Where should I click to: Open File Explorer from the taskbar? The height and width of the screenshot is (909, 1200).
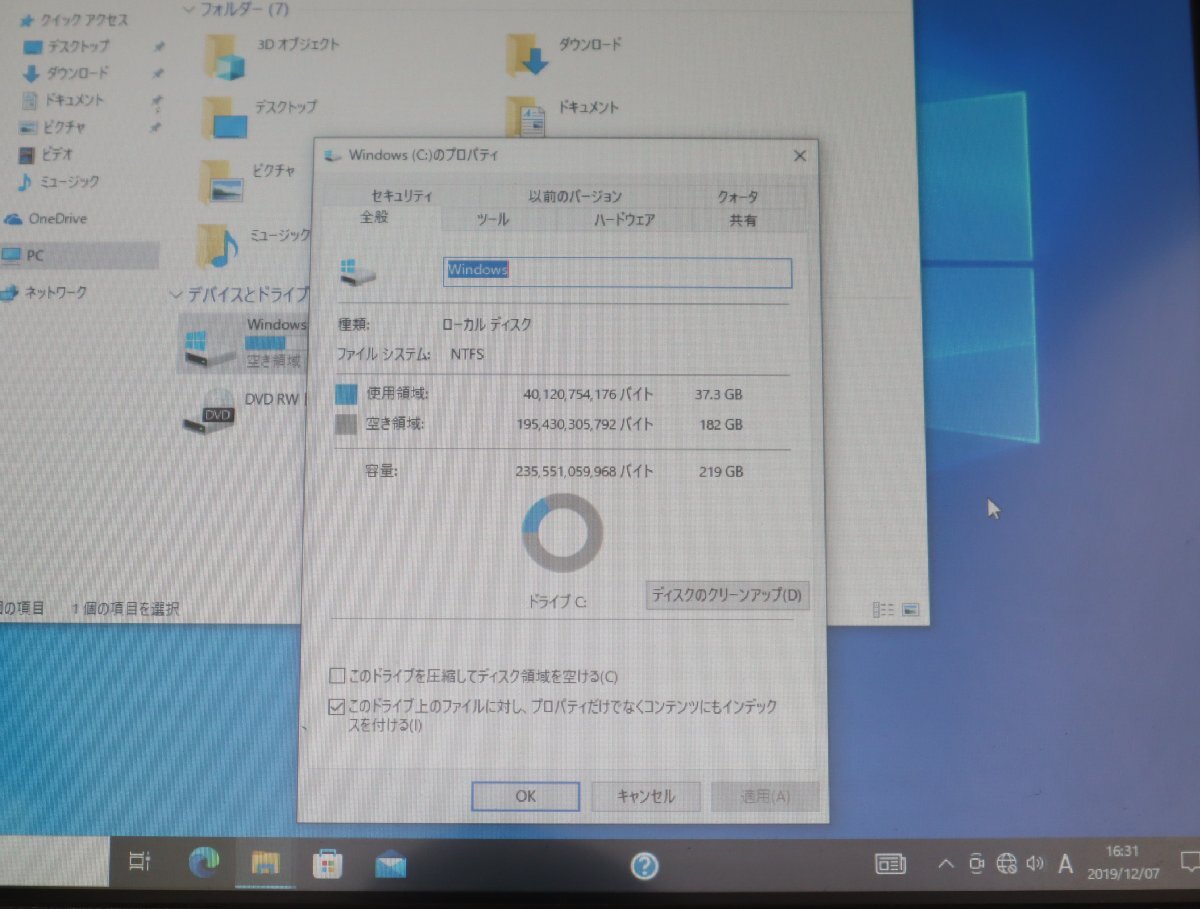tap(265, 862)
